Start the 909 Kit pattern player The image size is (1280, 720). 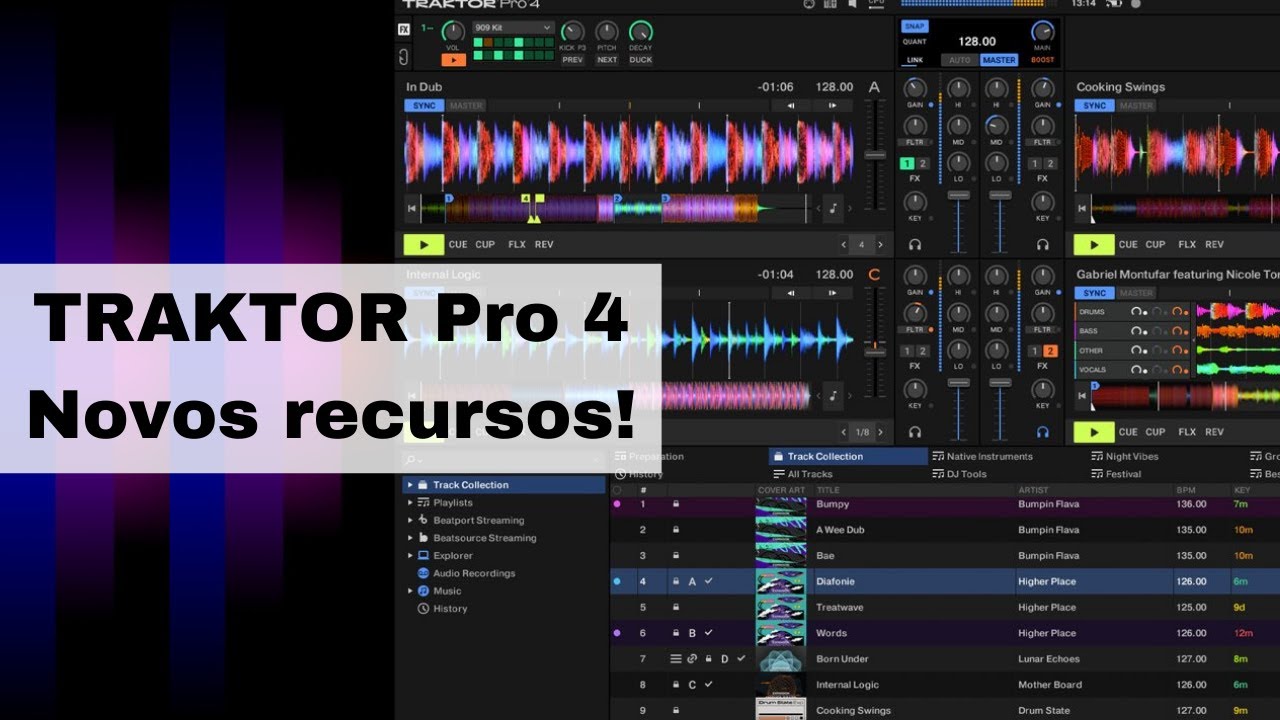[453, 60]
